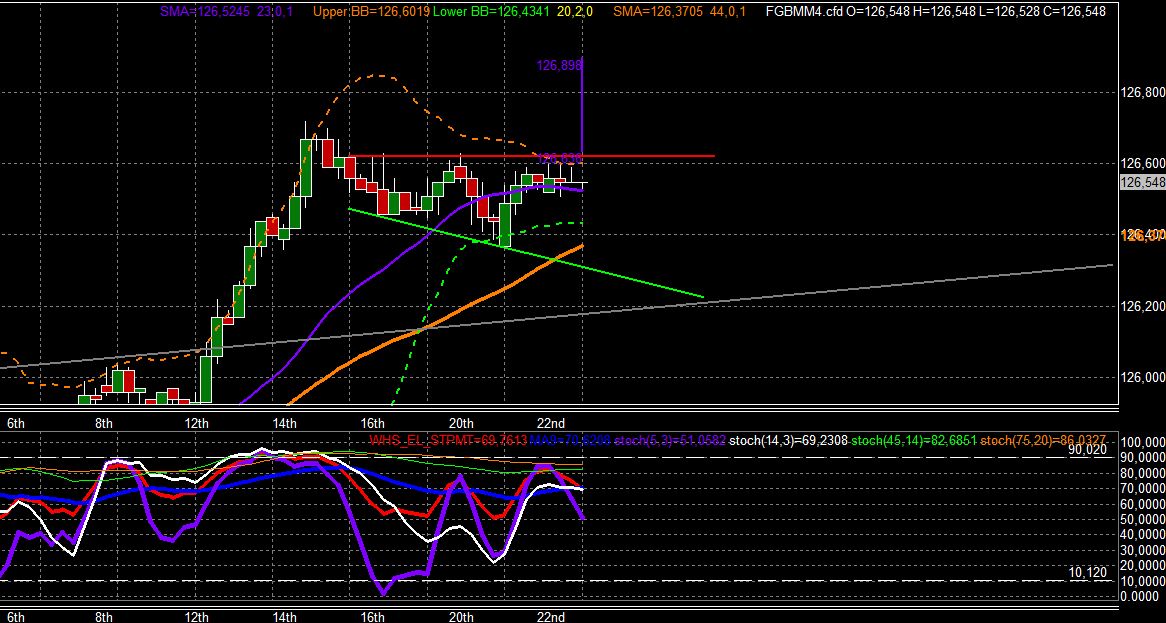Click 12th on the price chart date axis
The height and width of the screenshot is (623, 1166).
[x=196, y=424]
